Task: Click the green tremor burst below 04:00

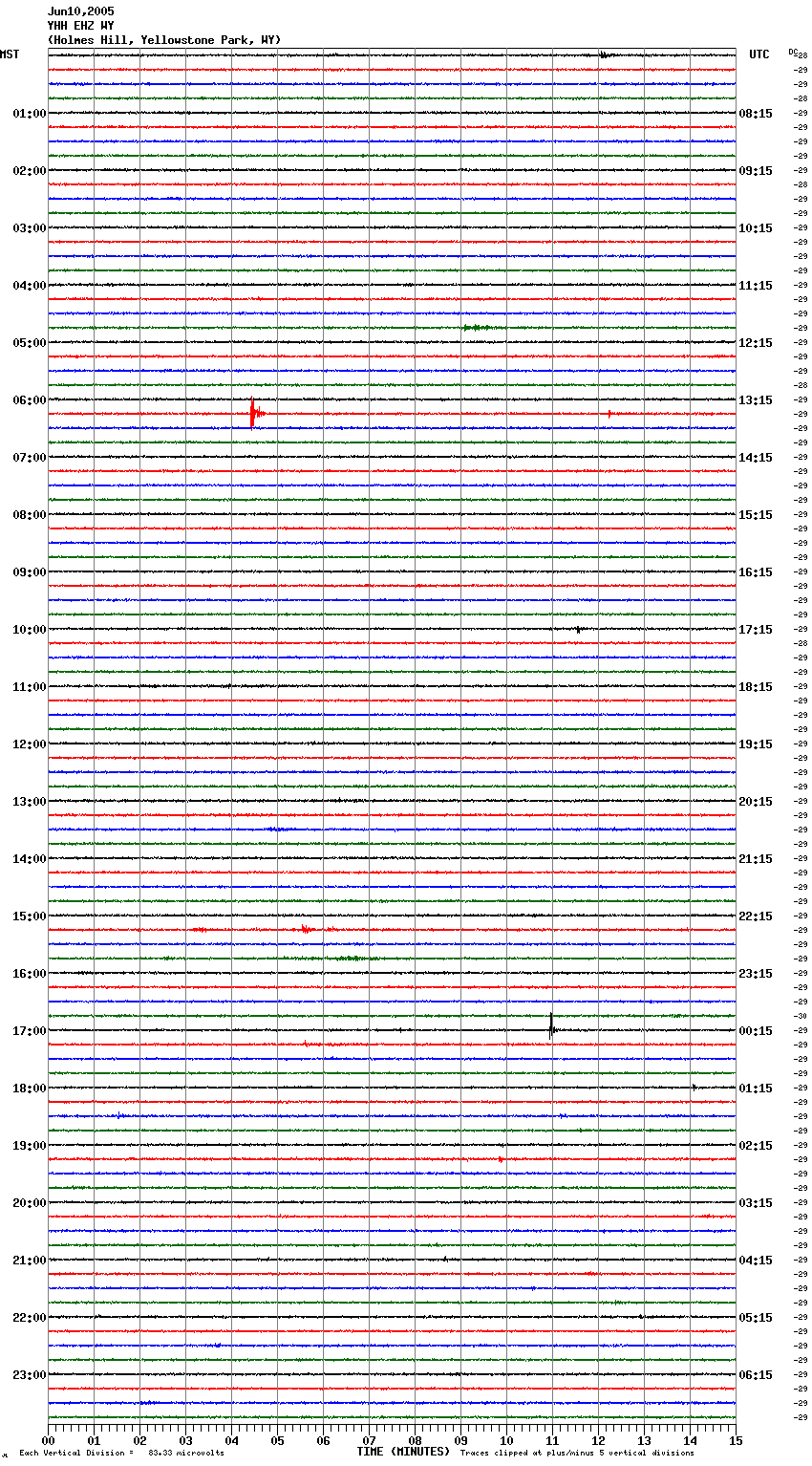Action: pyautogui.click(x=476, y=328)
